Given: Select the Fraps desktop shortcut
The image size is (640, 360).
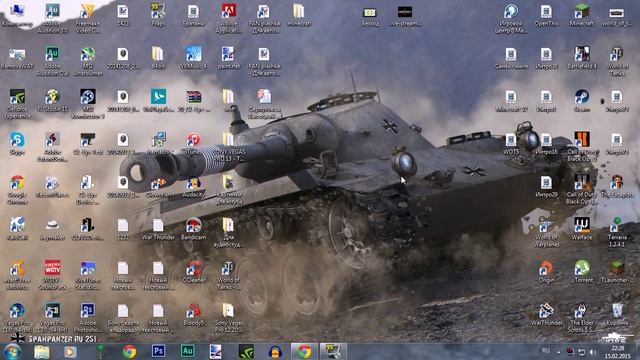Looking at the screenshot, I should [x=158, y=16].
